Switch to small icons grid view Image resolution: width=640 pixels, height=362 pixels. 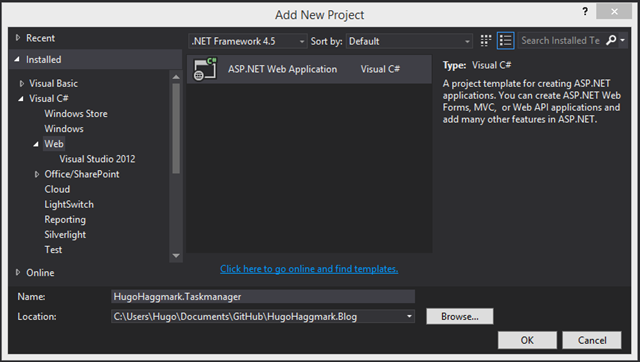(x=486, y=41)
